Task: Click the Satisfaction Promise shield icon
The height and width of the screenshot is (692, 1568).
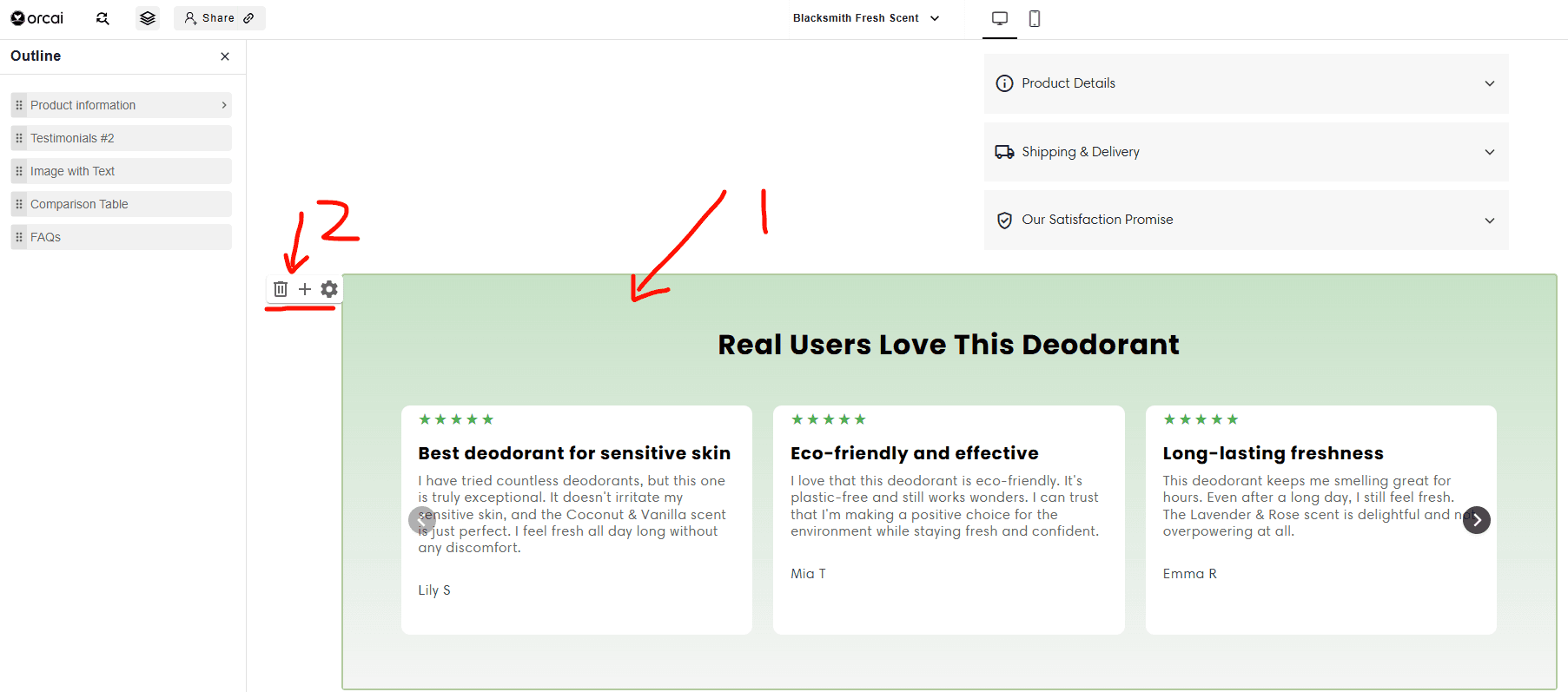Action: click(x=1004, y=221)
